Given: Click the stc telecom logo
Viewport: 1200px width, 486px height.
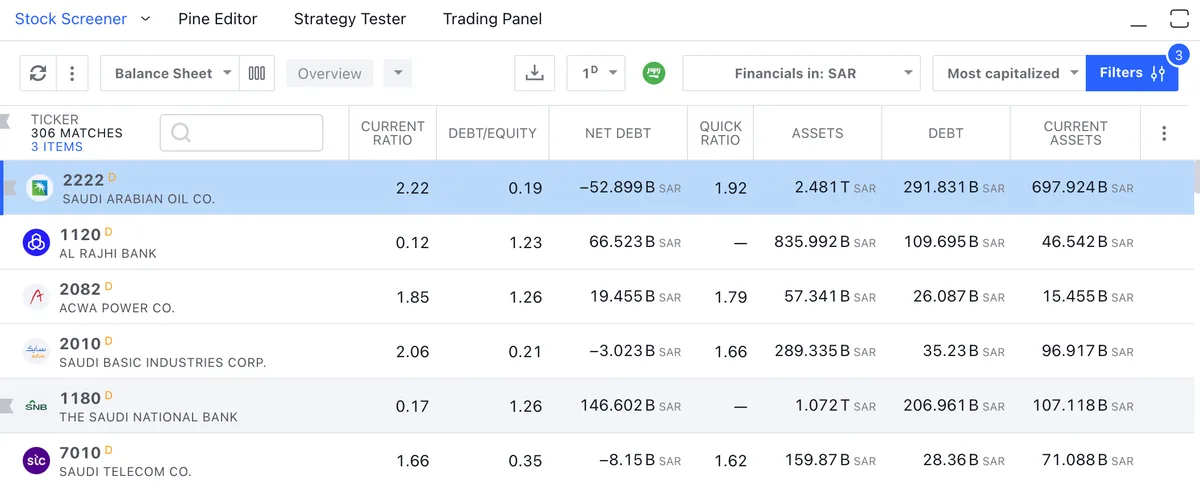Looking at the screenshot, I should tap(36, 460).
